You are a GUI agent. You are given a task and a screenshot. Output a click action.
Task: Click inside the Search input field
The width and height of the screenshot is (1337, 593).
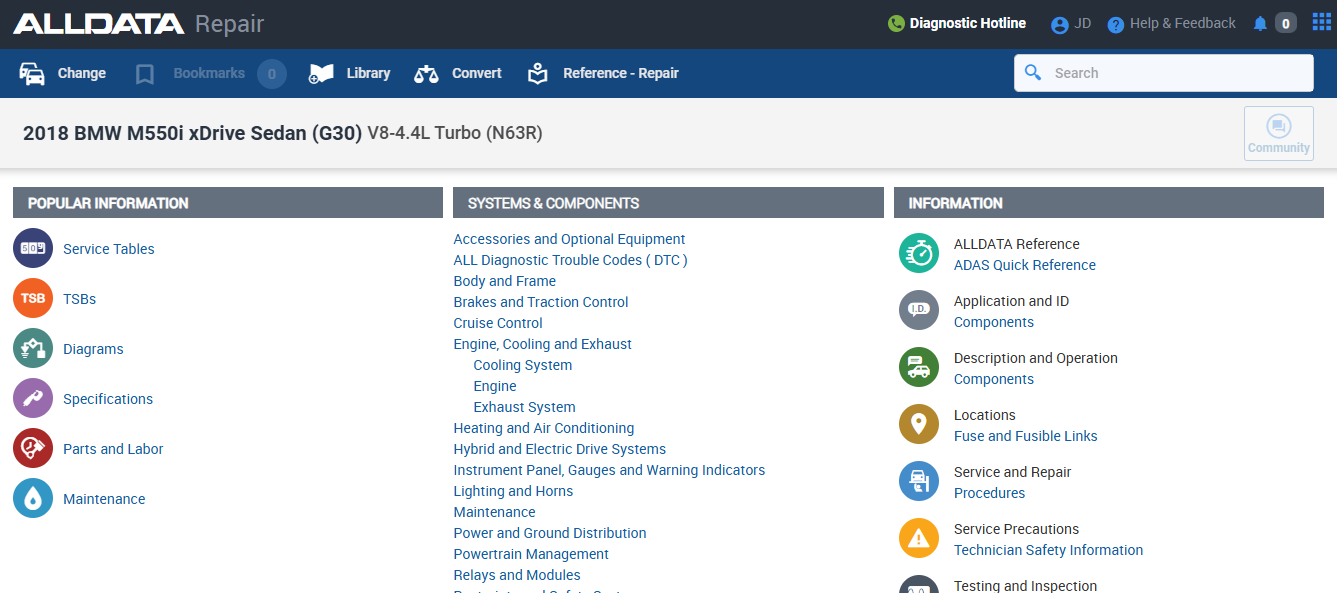coord(1164,73)
